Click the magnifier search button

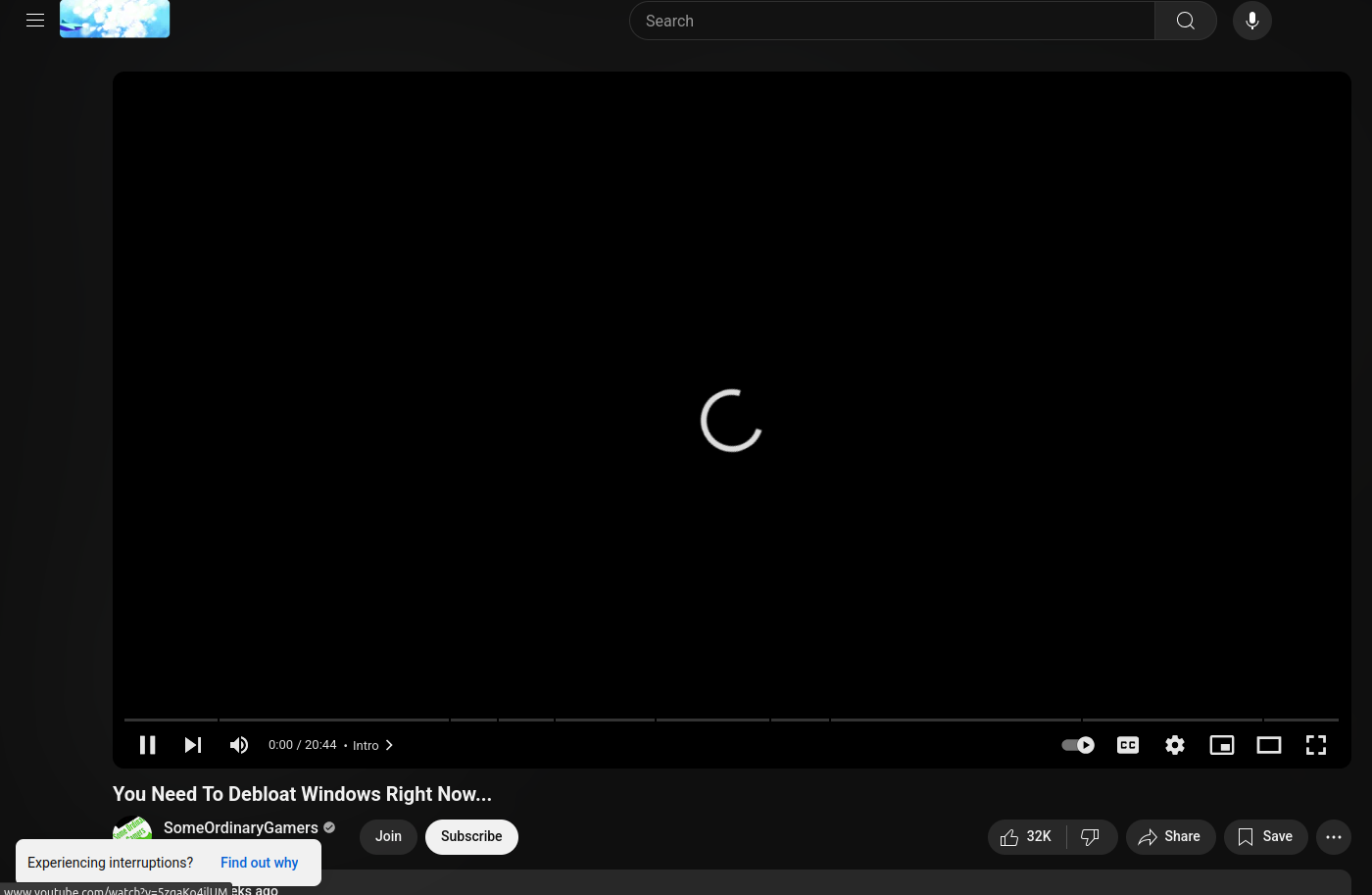[x=1186, y=21]
